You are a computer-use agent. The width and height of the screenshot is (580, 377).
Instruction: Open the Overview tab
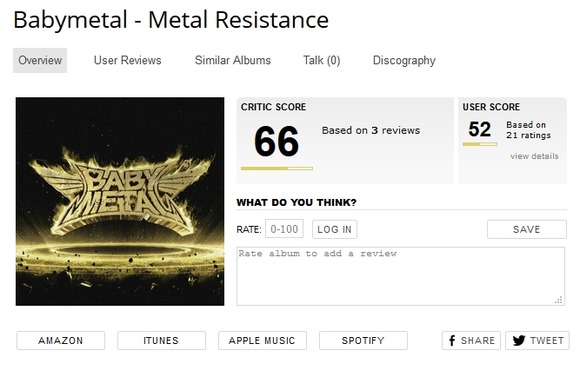pos(40,60)
